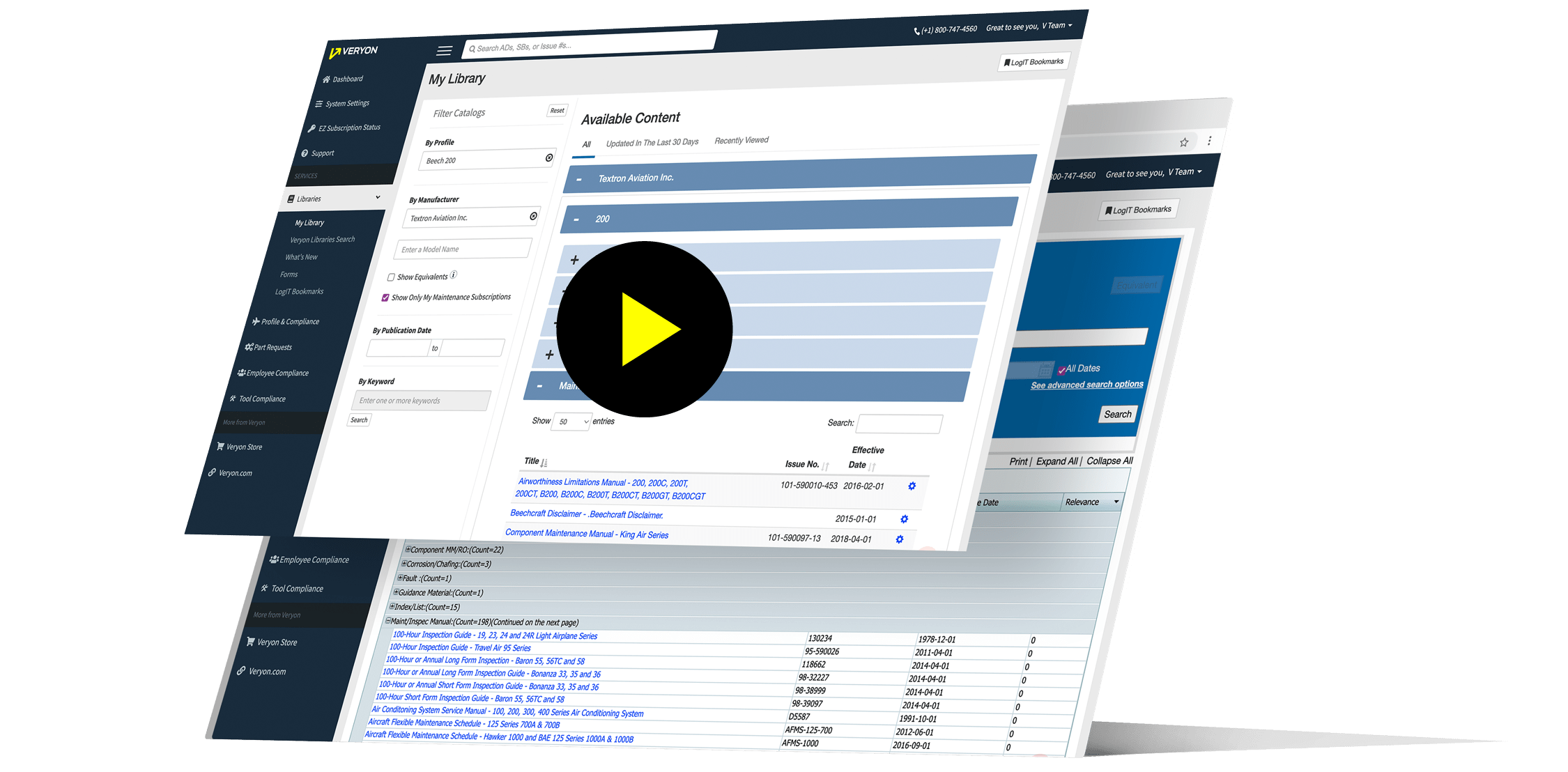This screenshot has width=1568, height=772.
Task: Switch to the Recently Viewed tab
Action: pos(741,140)
